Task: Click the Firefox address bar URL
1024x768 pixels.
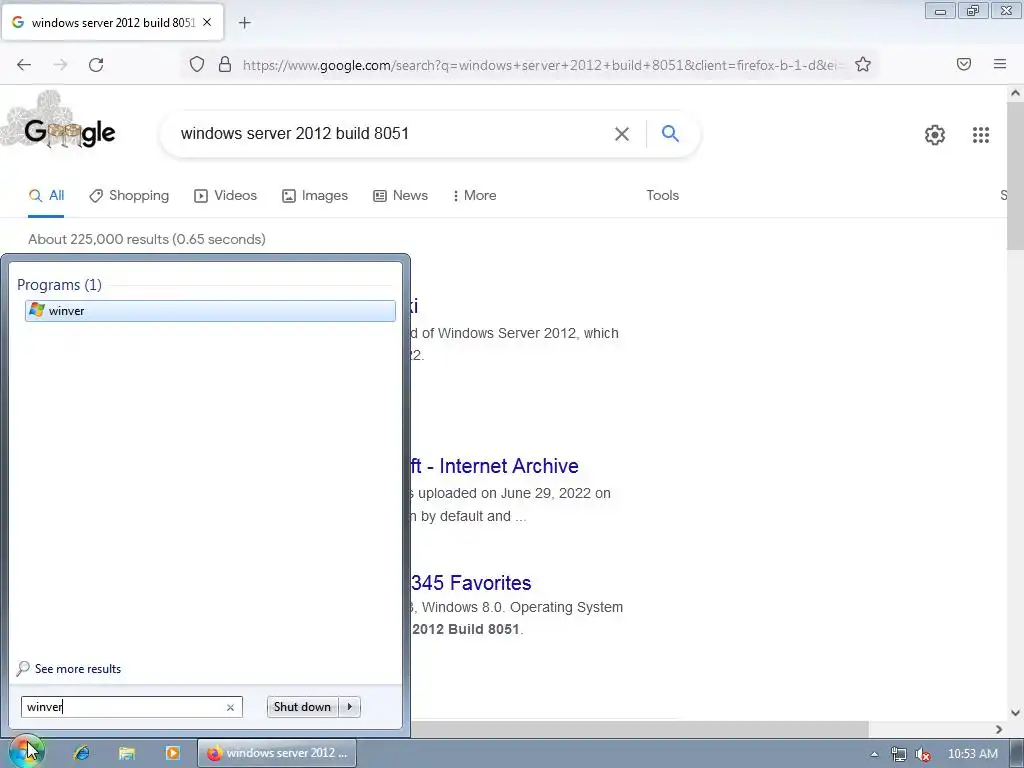Action: pos(542,65)
